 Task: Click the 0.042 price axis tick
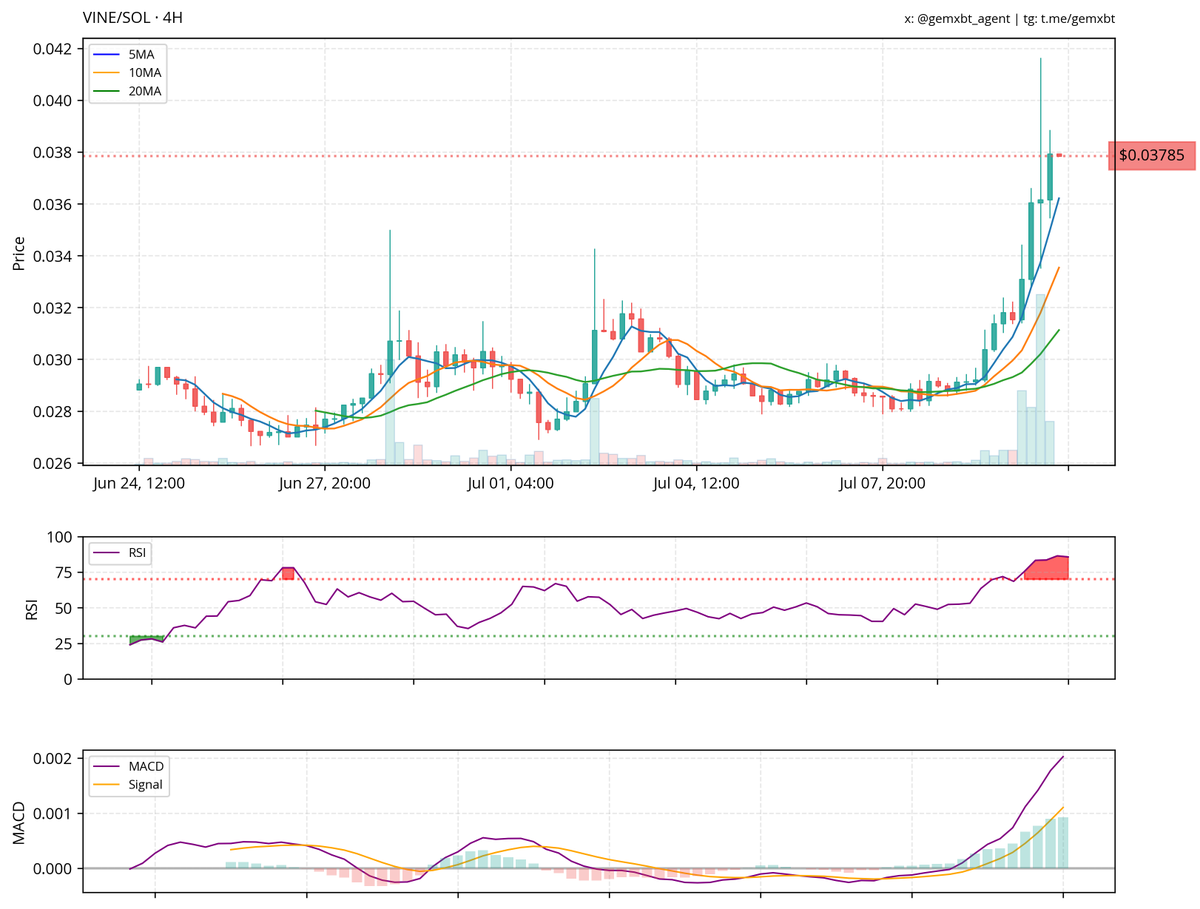point(52,49)
